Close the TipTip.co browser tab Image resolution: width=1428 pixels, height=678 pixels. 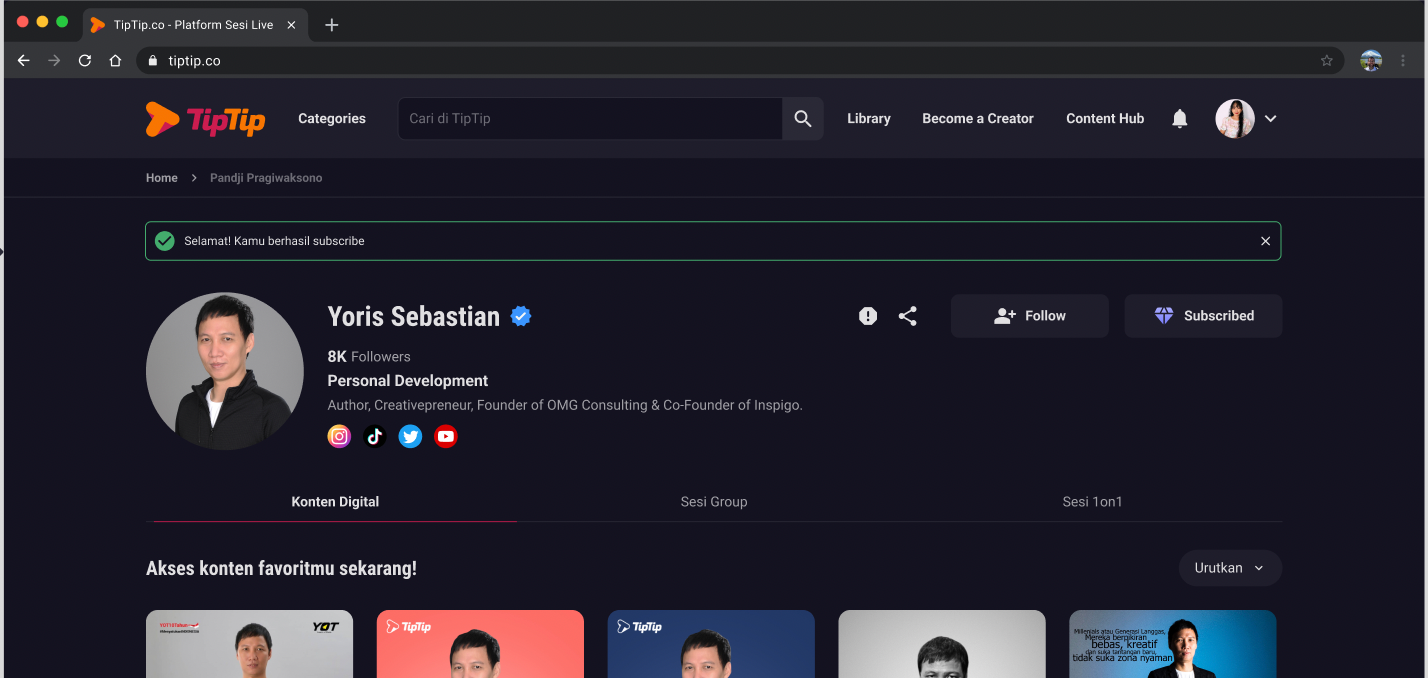click(x=291, y=25)
